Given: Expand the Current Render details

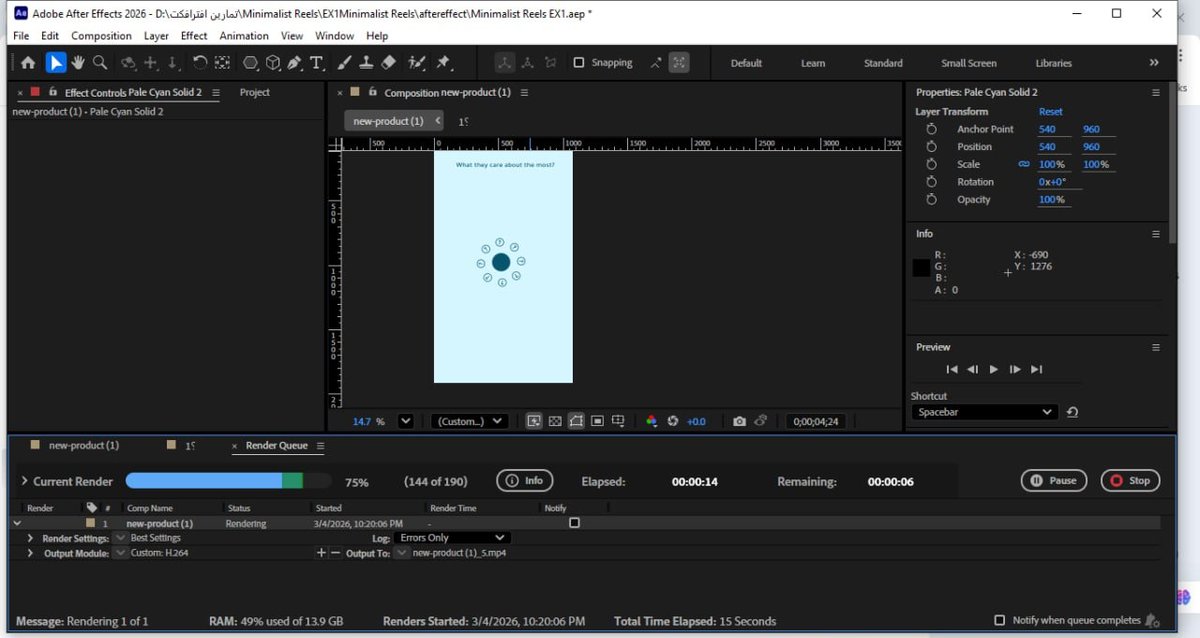Looking at the screenshot, I should click(x=24, y=482).
